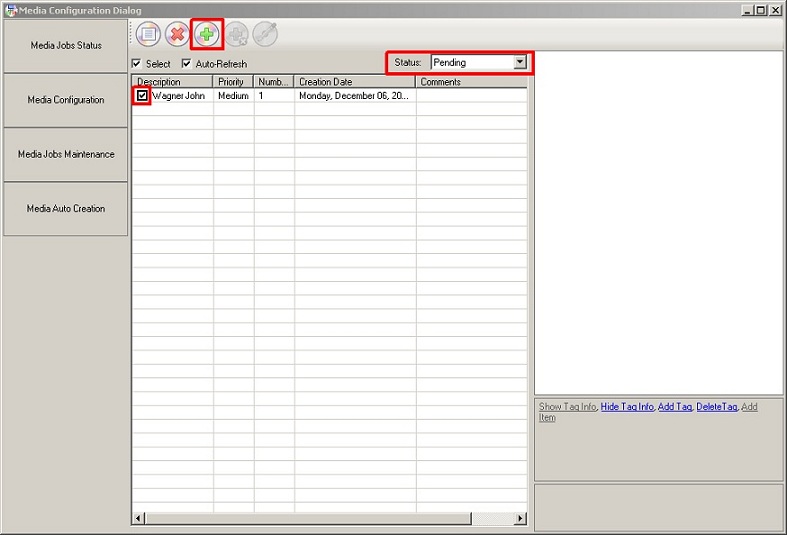Click the Add Tag link

click(x=675, y=407)
